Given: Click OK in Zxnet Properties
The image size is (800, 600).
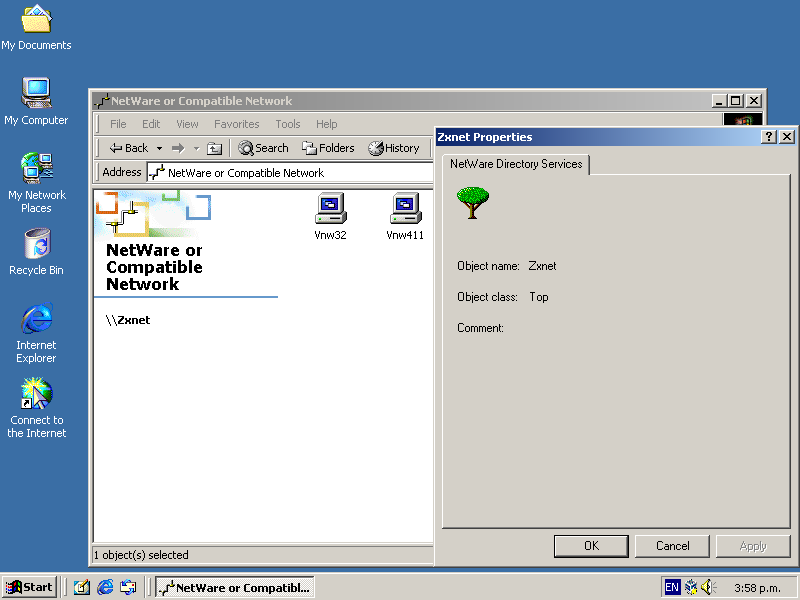Looking at the screenshot, I should click(x=591, y=546).
